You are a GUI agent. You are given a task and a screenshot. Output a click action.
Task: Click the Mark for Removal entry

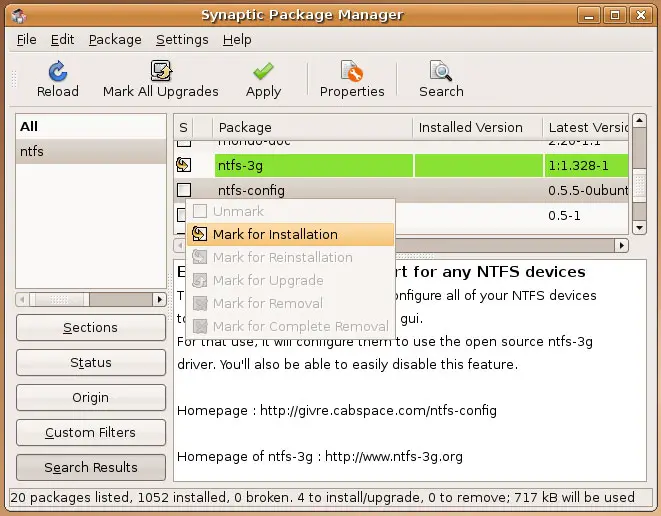click(290, 303)
